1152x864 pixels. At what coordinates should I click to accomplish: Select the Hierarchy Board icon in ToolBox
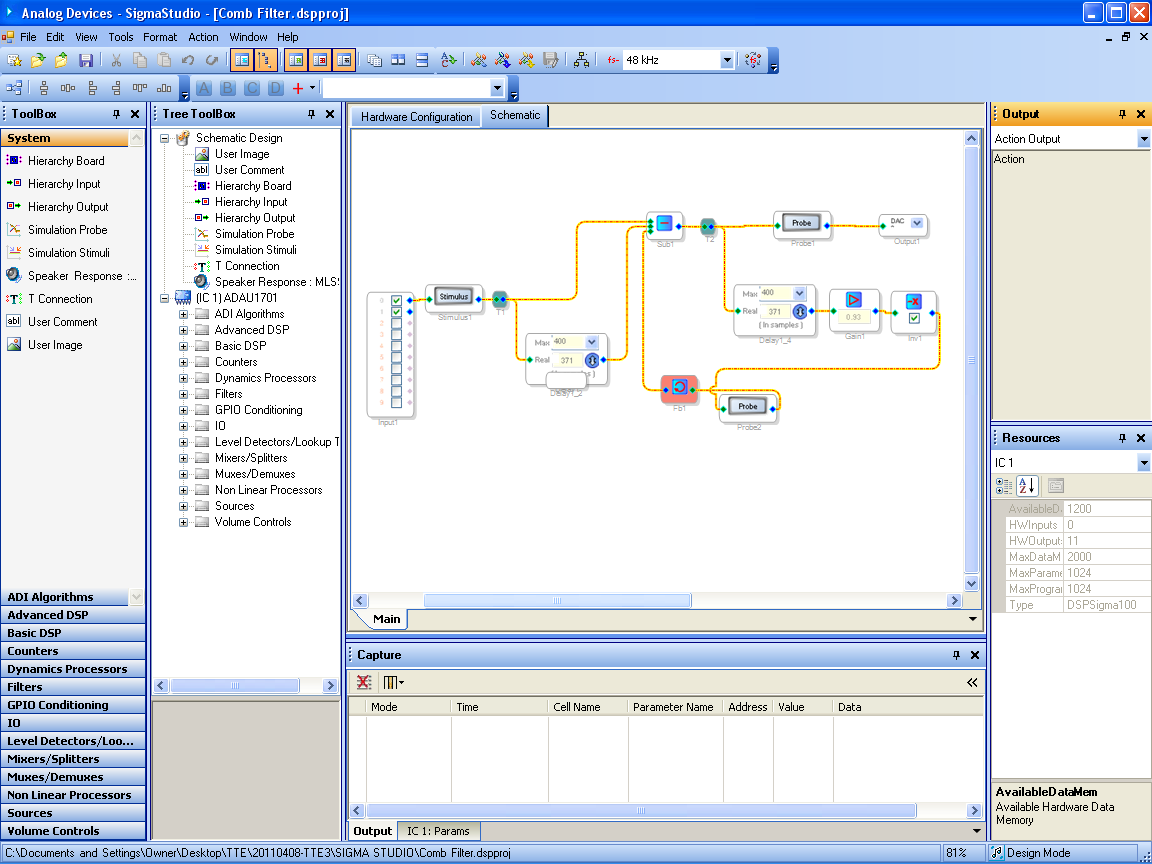click(x=14, y=161)
